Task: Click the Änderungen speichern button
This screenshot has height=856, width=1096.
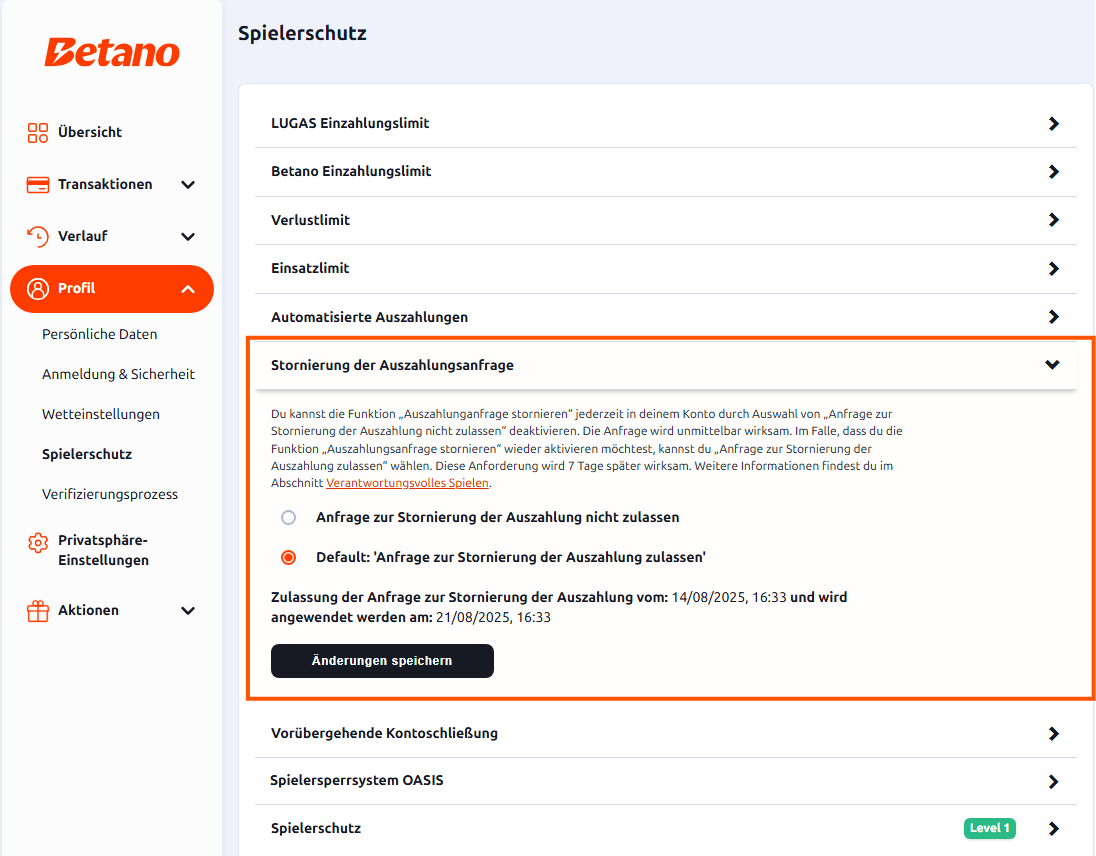Action: 382,661
